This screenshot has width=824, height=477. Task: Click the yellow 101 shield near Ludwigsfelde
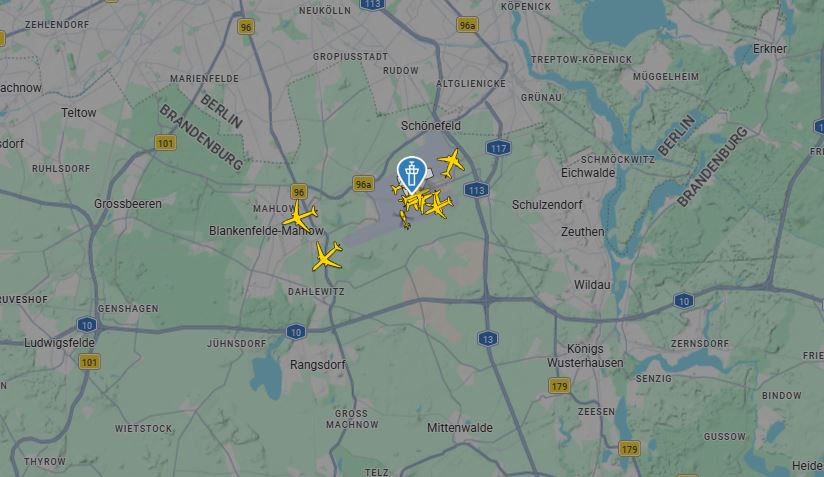click(x=89, y=361)
